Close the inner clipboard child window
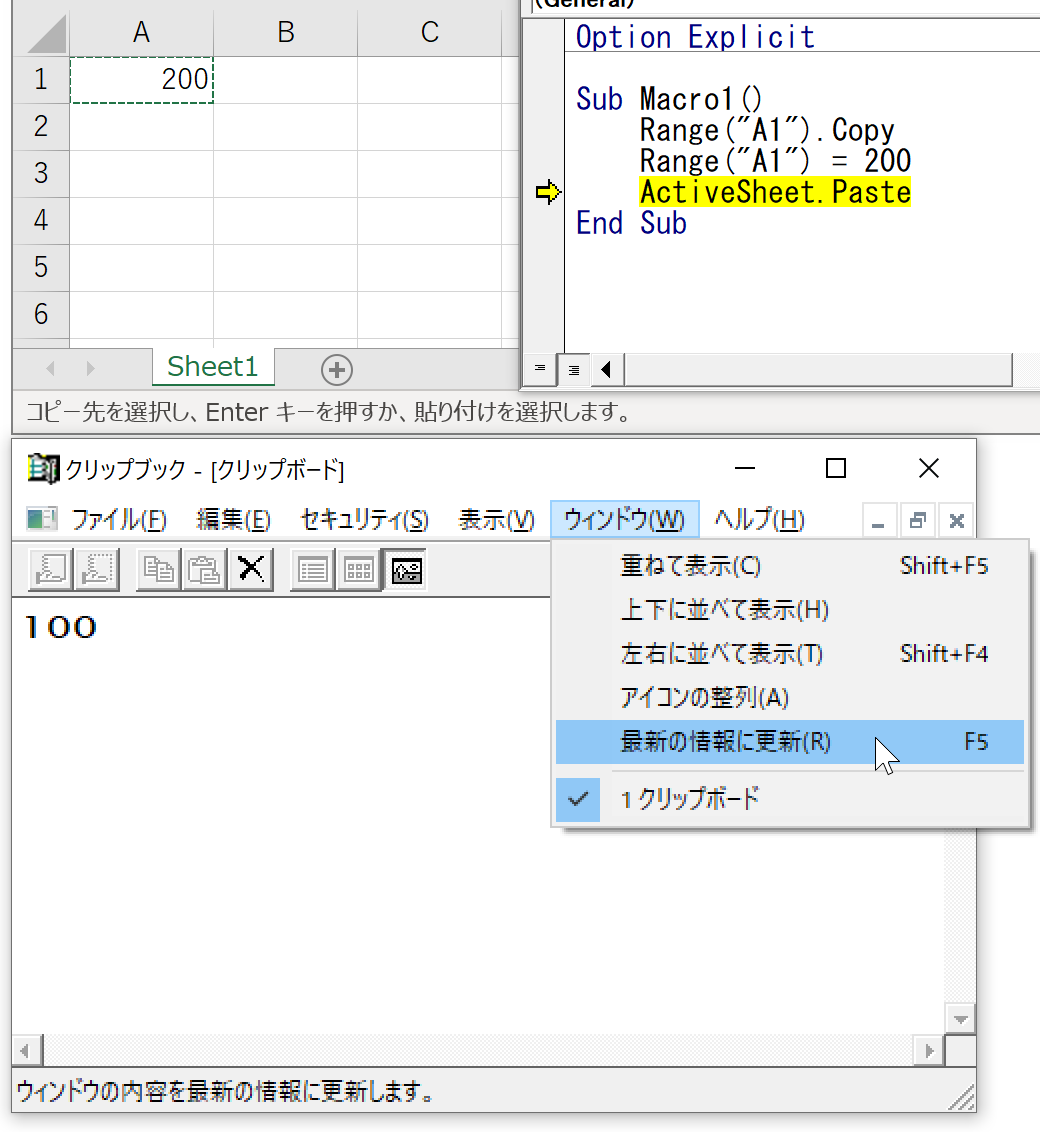1040x1132 pixels. (956, 521)
